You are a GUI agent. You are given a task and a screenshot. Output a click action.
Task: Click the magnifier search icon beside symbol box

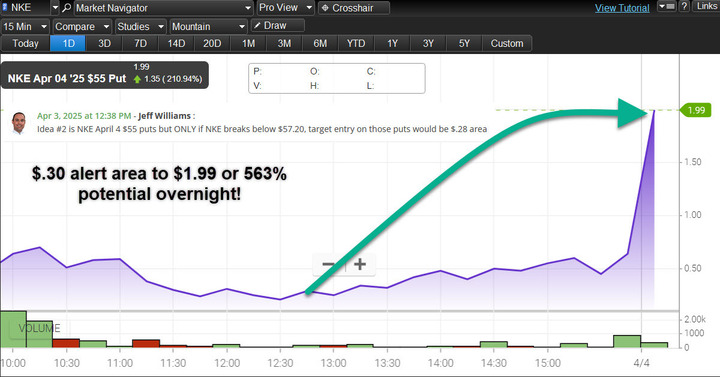click(67, 8)
